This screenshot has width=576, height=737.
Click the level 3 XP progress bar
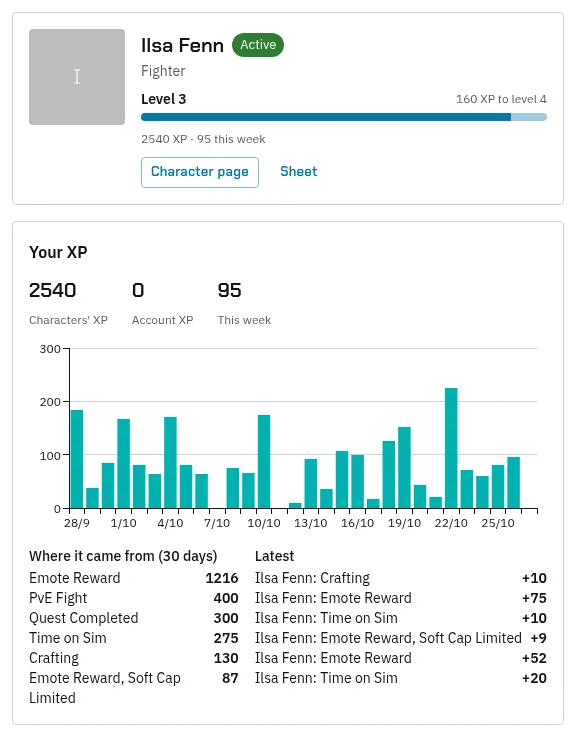click(x=344, y=117)
